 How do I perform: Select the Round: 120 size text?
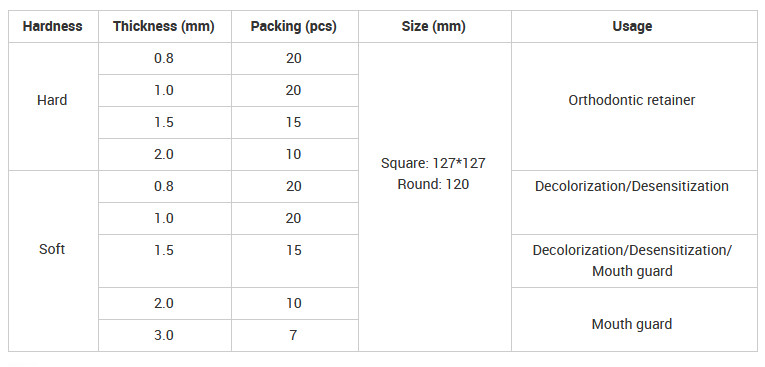pos(433,184)
